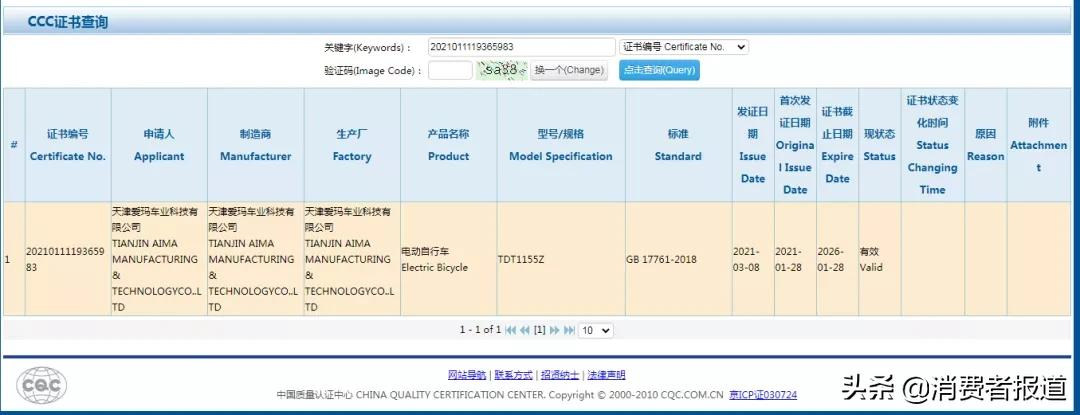The width and height of the screenshot is (1080, 415).
Task: Open the 法律声明 footer link
Action: pos(605,375)
